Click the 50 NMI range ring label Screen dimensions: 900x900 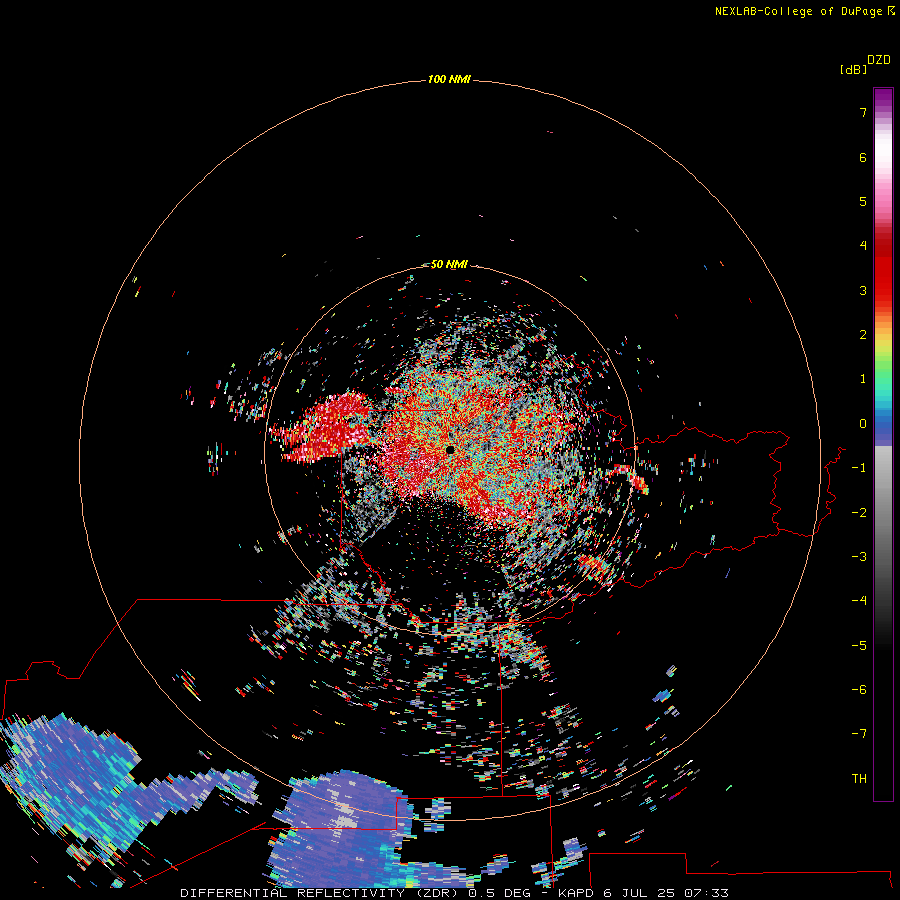pyautogui.click(x=449, y=264)
